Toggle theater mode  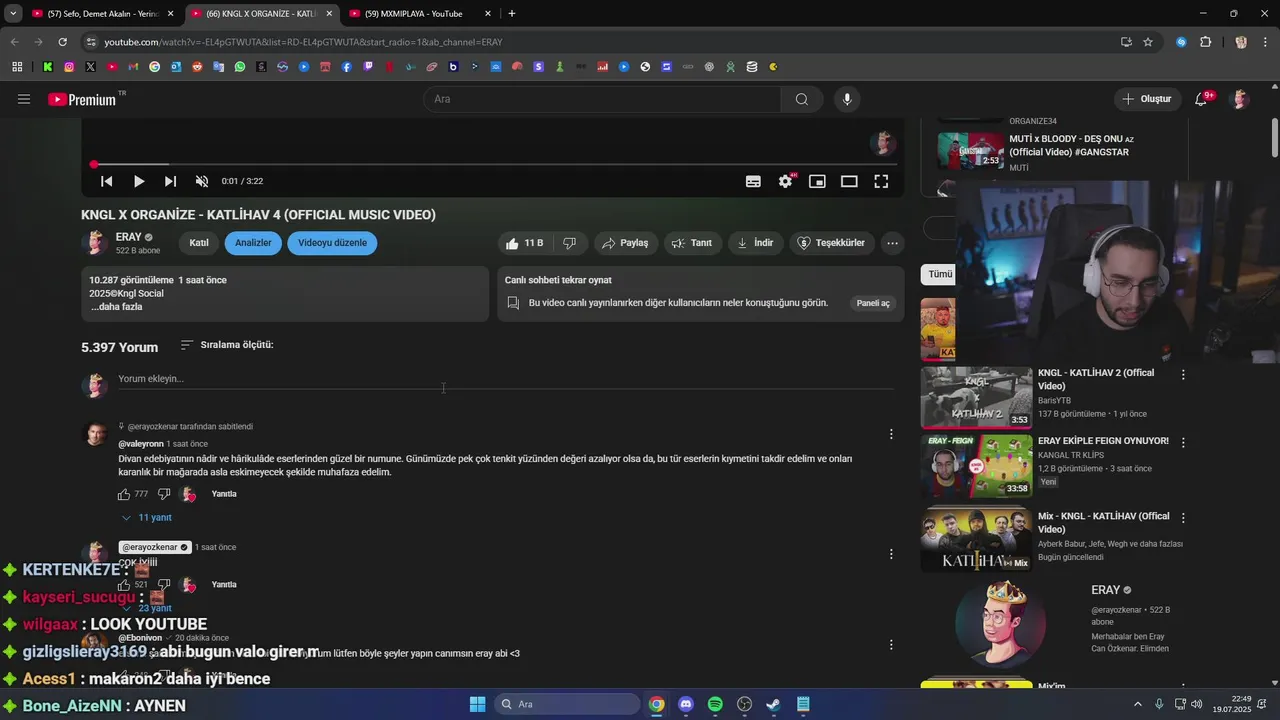pyautogui.click(x=849, y=181)
